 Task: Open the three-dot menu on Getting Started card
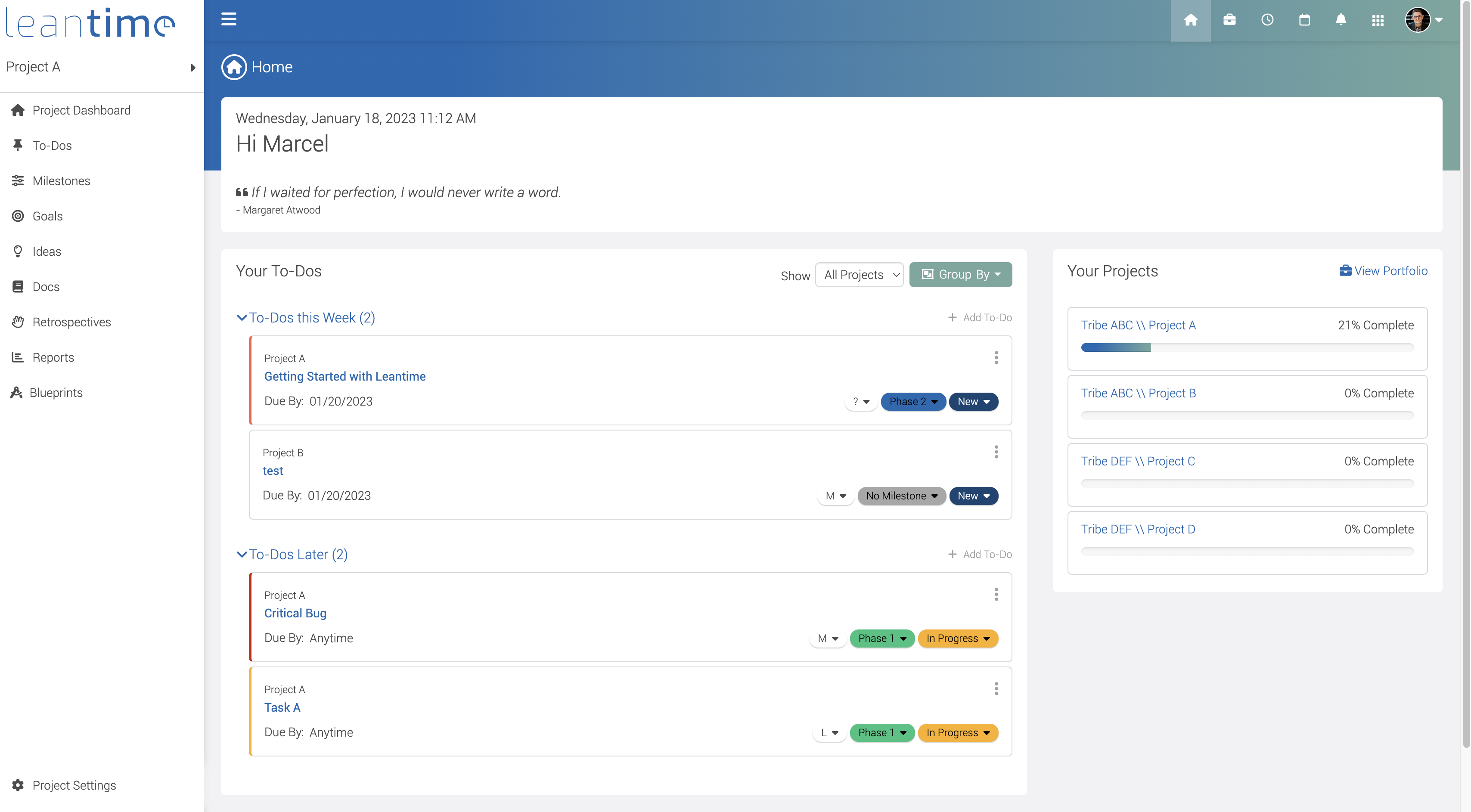(x=996, y=357)
